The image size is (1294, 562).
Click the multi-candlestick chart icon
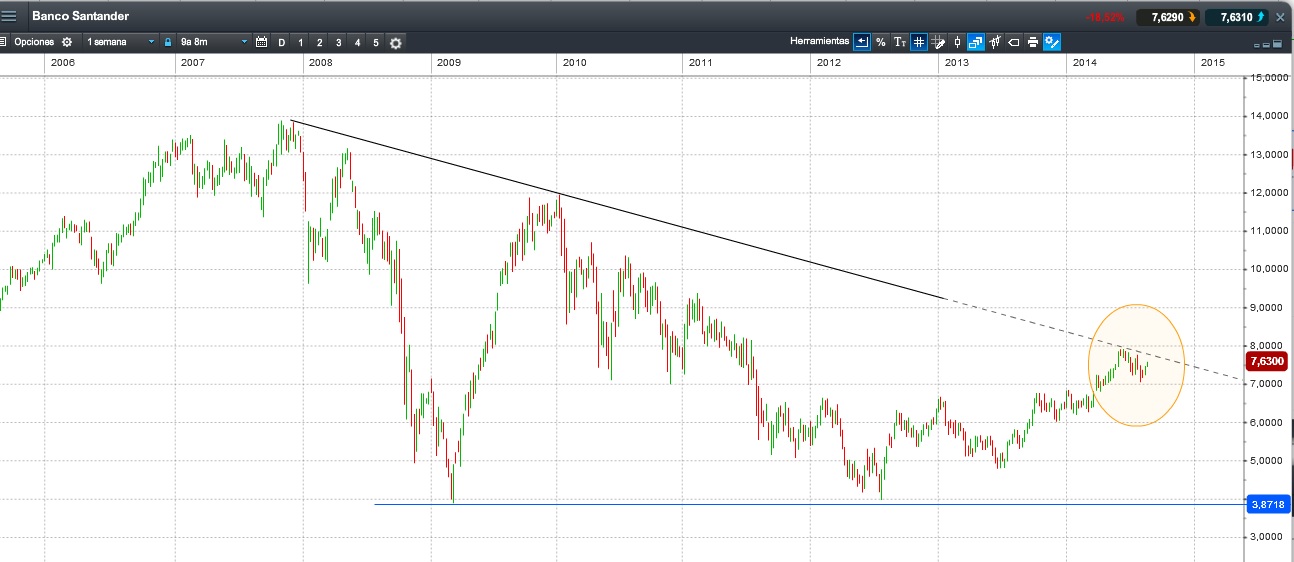[x=995, y=42]
